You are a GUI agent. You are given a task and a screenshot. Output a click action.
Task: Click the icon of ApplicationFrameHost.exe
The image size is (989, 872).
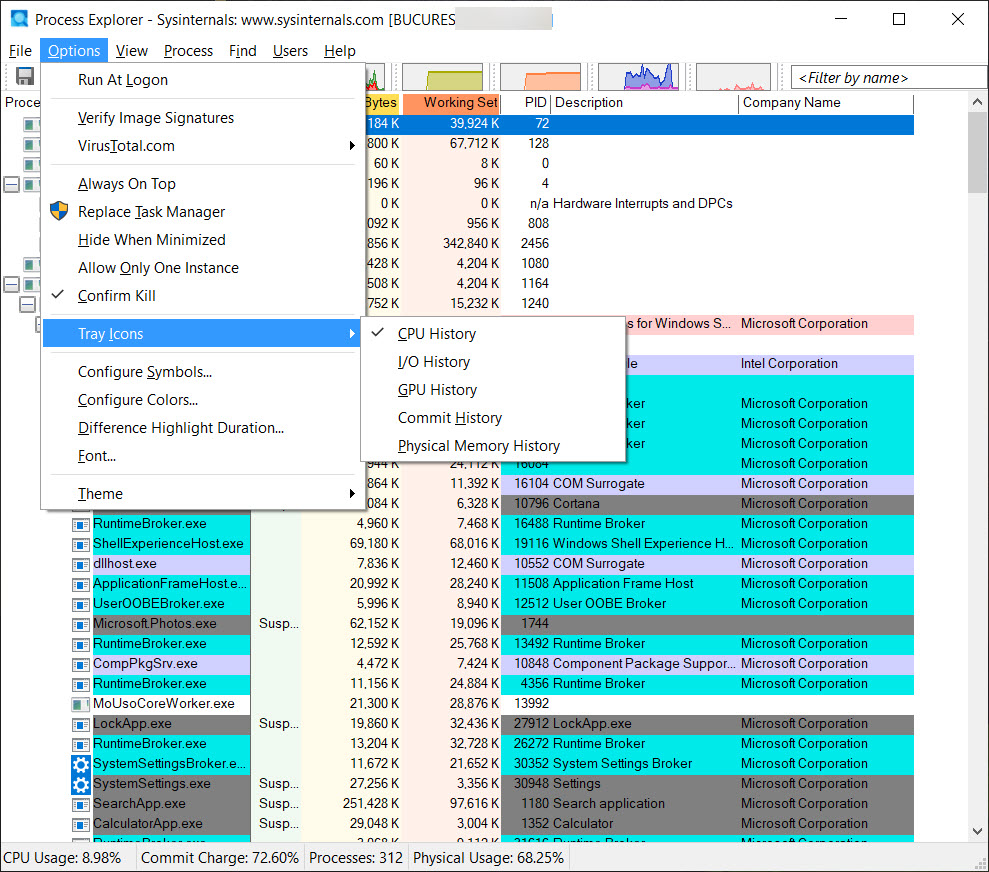click(x=81, y=584)
